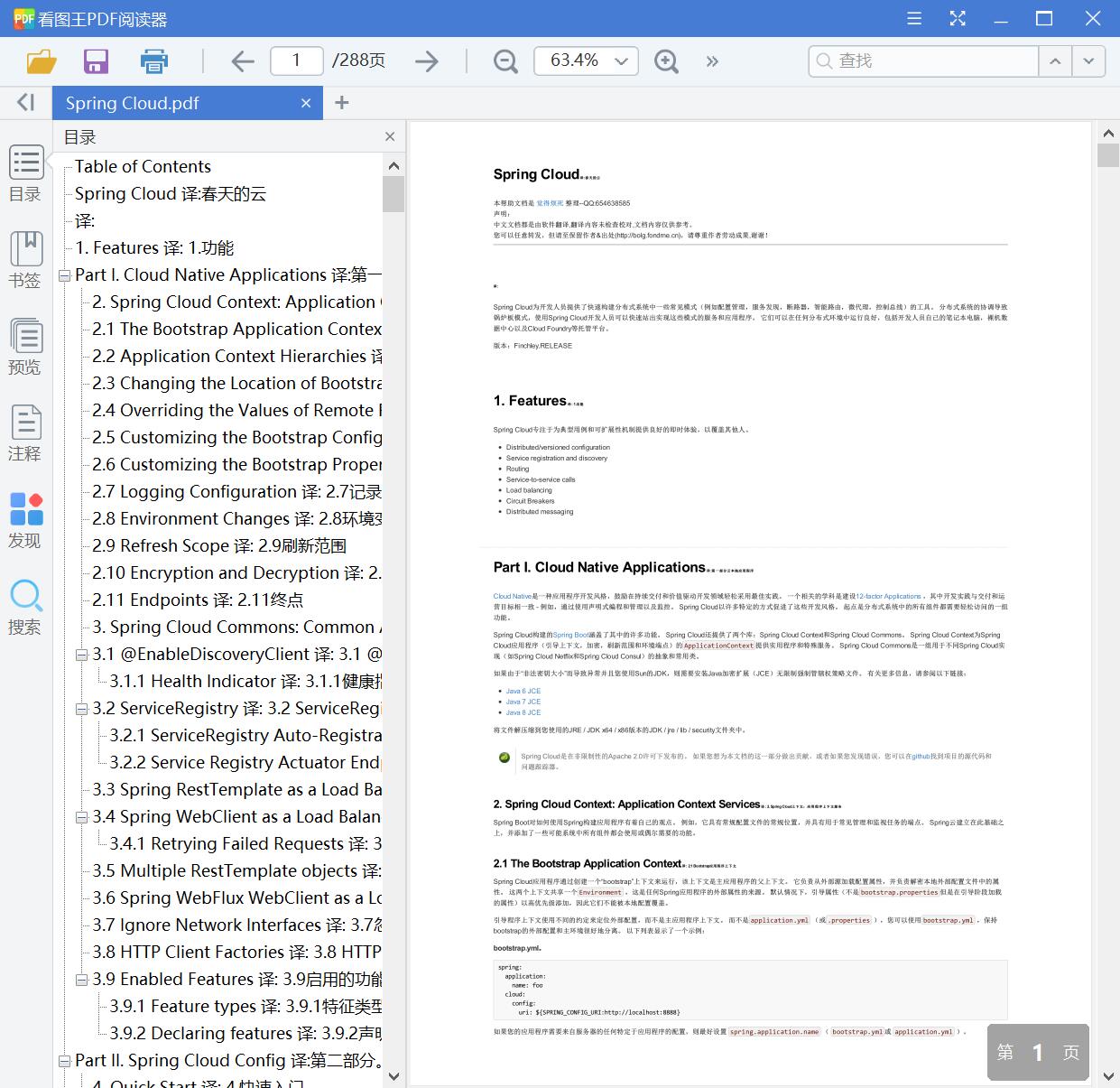Open a PDF file with folder icon
Viewport: 1120px width, 1088px height.
click(x=42, y=60)
